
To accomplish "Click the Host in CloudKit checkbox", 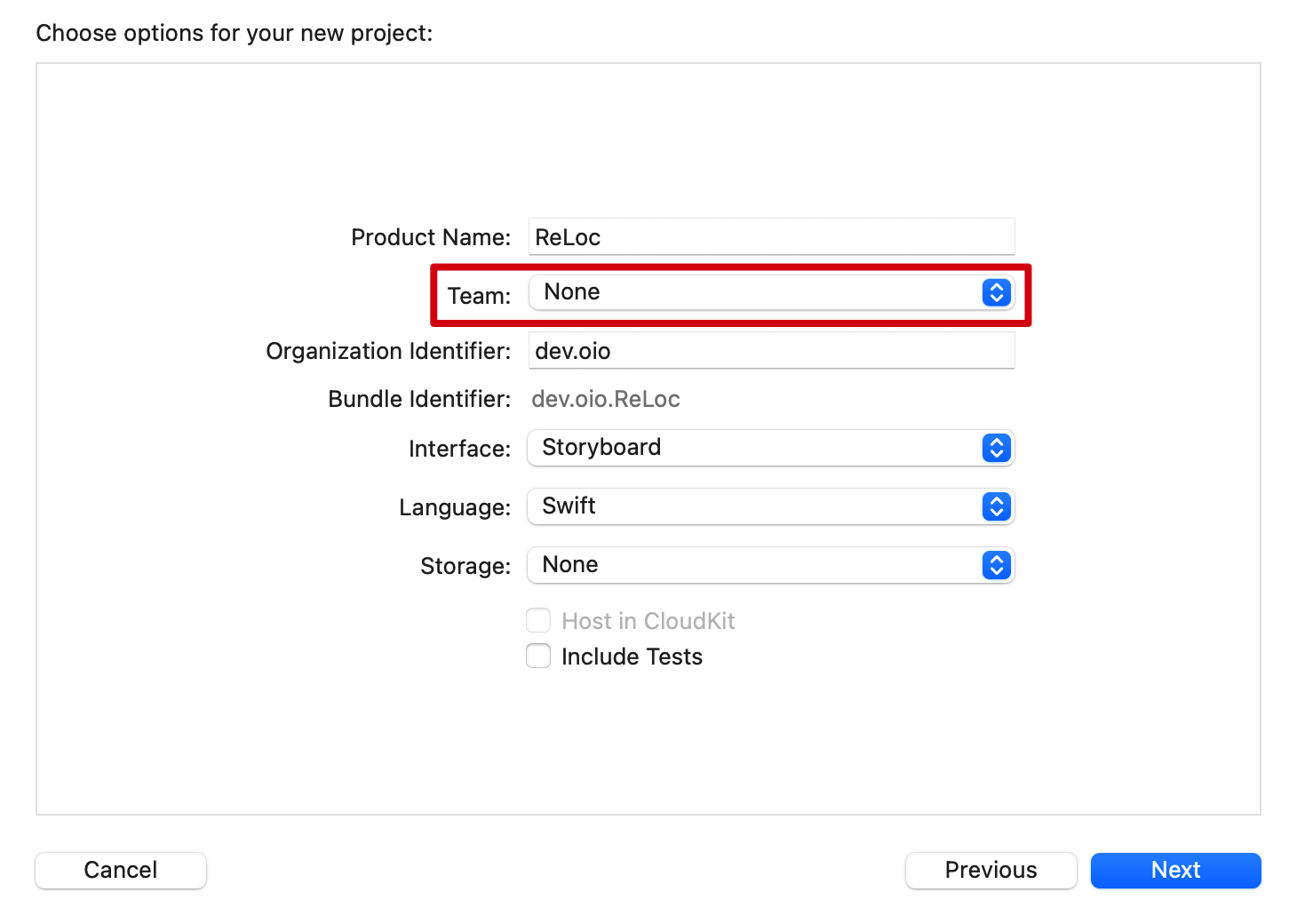I will click(538, 620).
